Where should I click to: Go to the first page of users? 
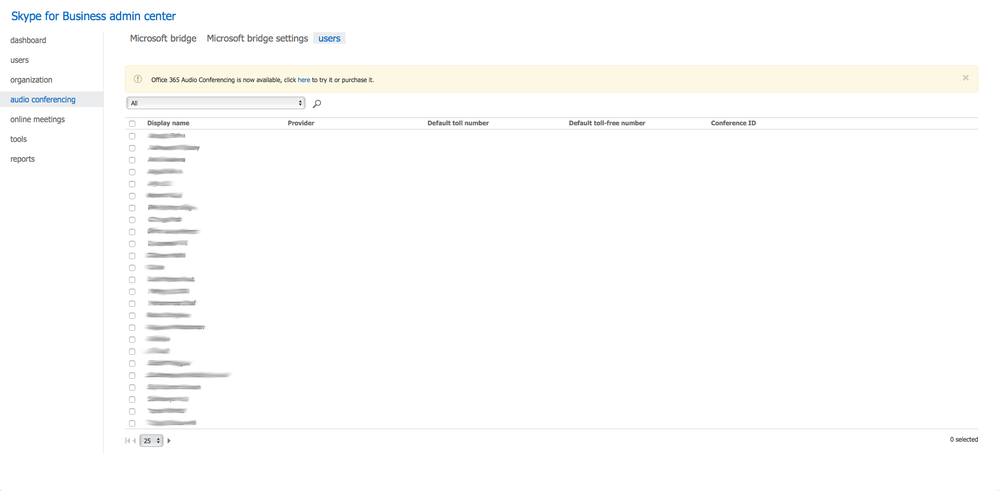(128, 440)
